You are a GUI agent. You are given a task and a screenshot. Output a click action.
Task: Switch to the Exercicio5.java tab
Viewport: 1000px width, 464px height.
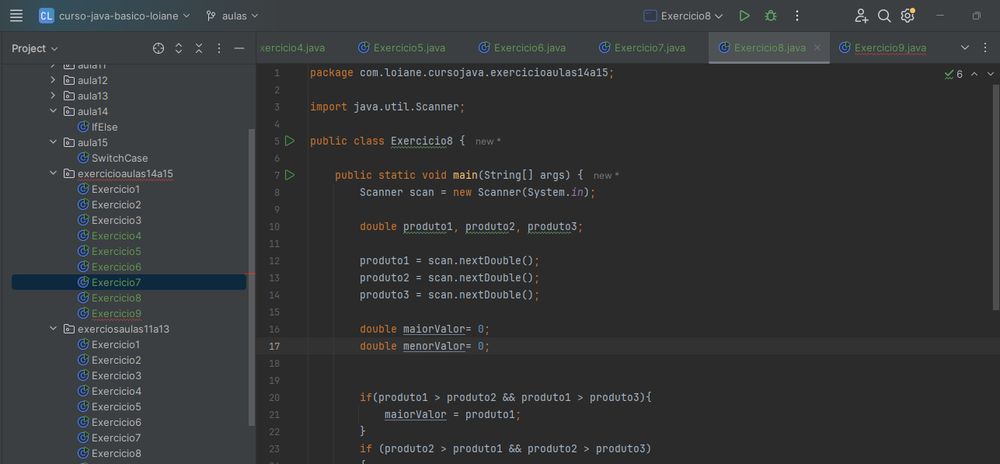coord(401,48)
